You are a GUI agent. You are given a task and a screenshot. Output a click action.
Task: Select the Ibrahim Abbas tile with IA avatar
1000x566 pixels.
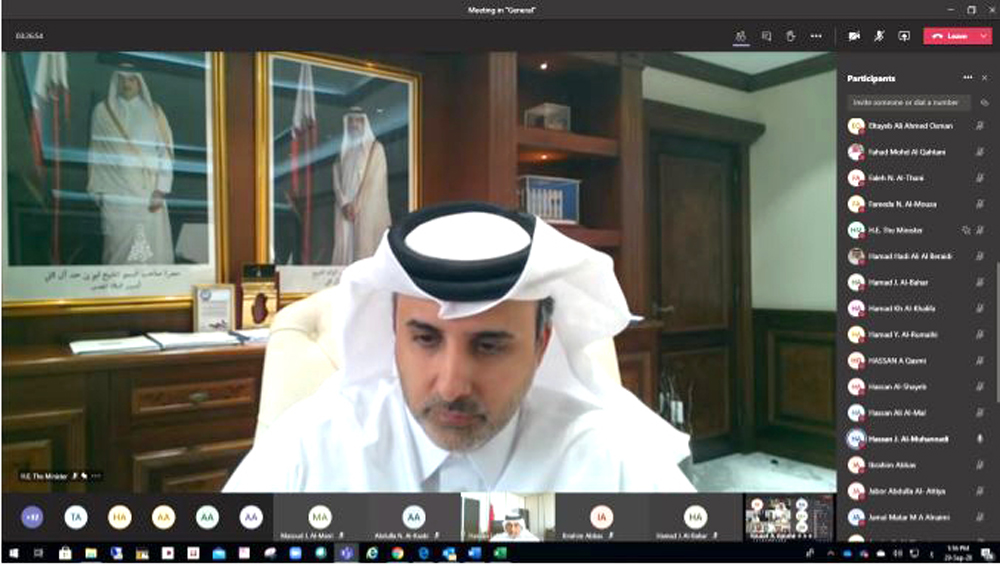(601, 518)
